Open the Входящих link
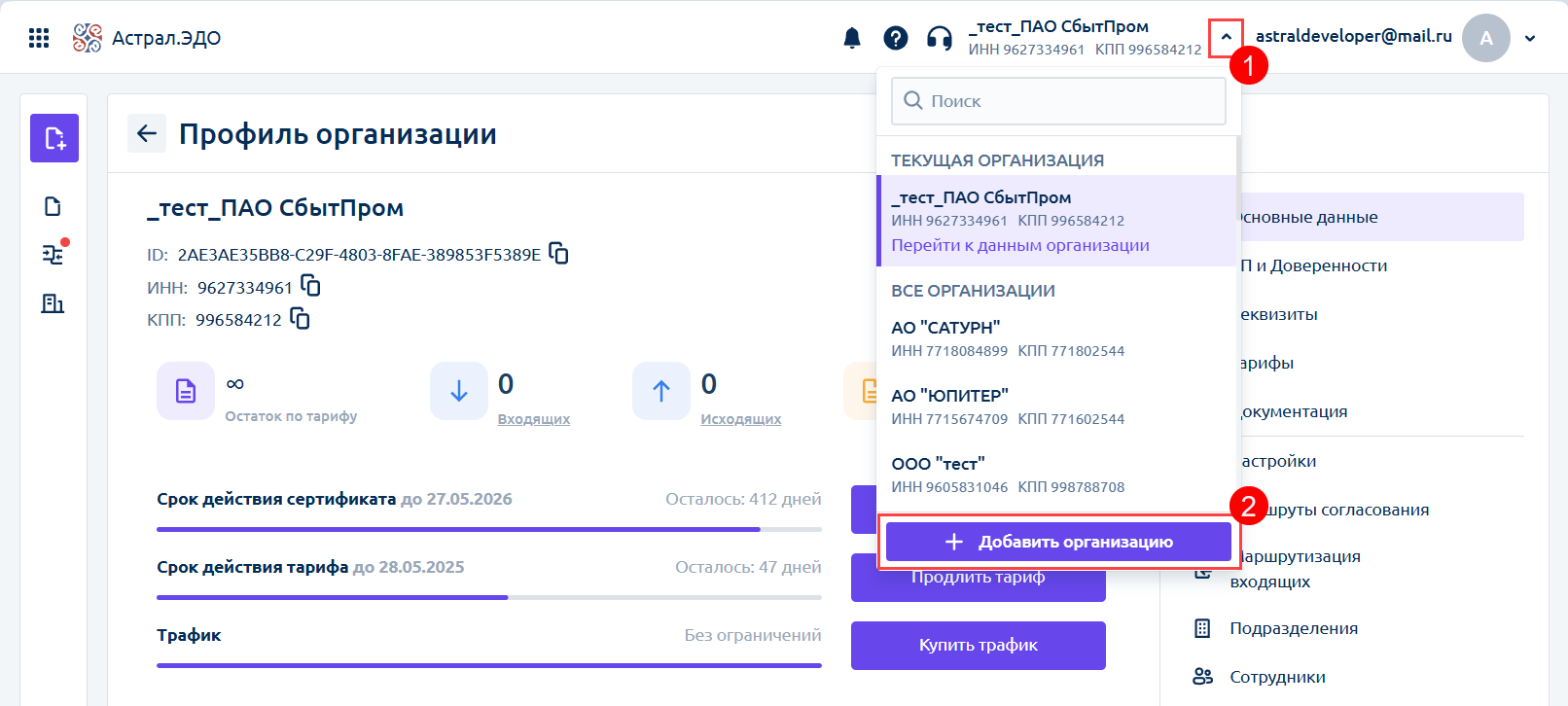The width and height of the screenshot is (1568, 706). [534, 419]
